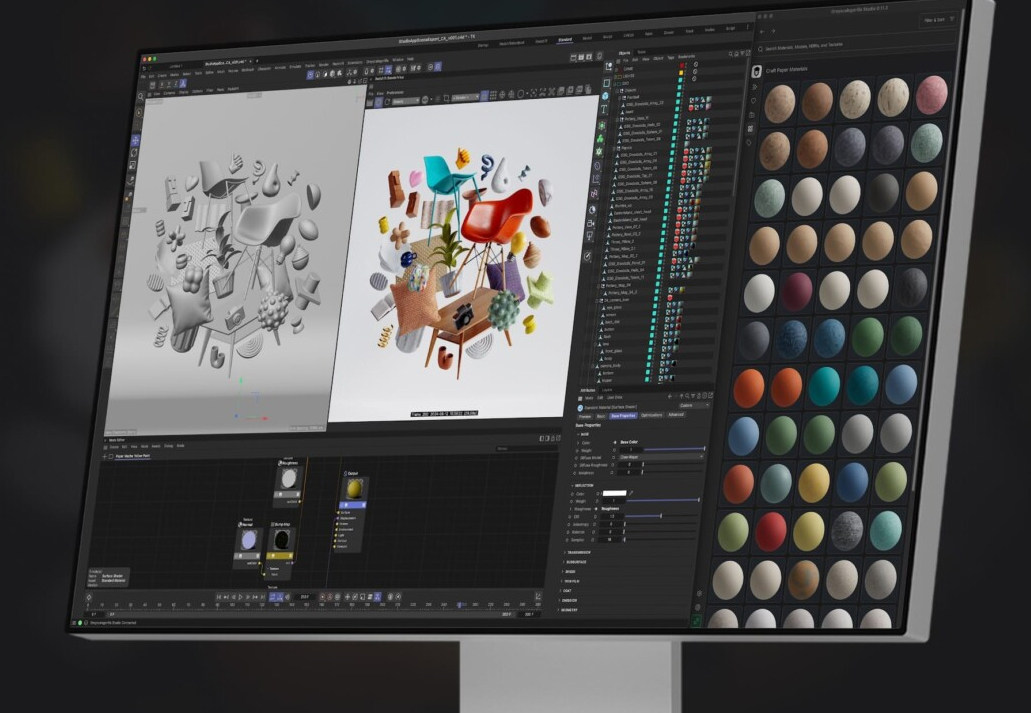Collapse the BASE section

(x=583, y=435)
